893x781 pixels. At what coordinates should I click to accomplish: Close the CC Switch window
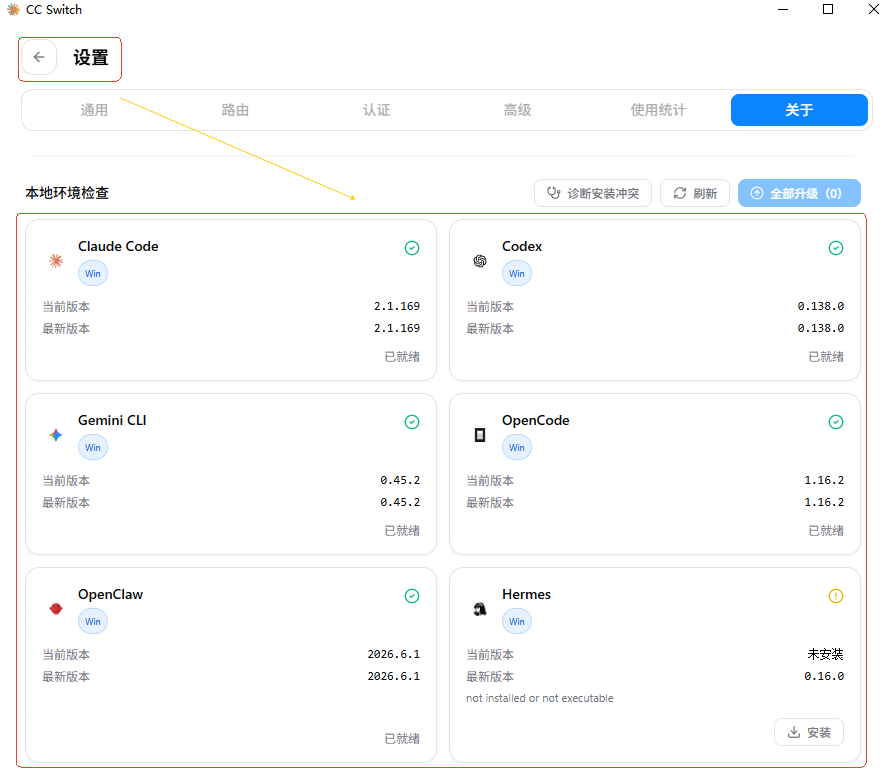(x=874, y=10)
